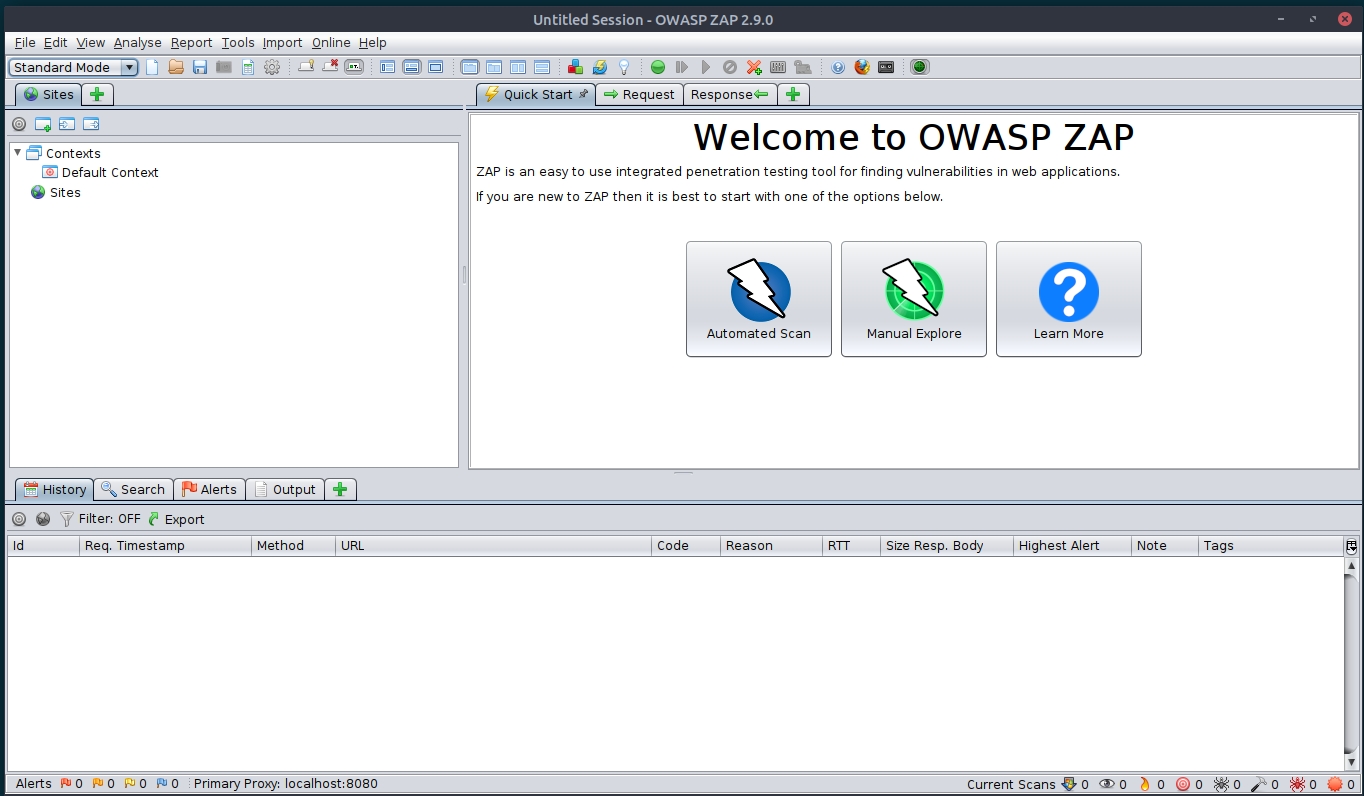Click the Manage Add-ons colored blocks icon
The height and width of the screenshot is (796, 1364).
[575, 67]
